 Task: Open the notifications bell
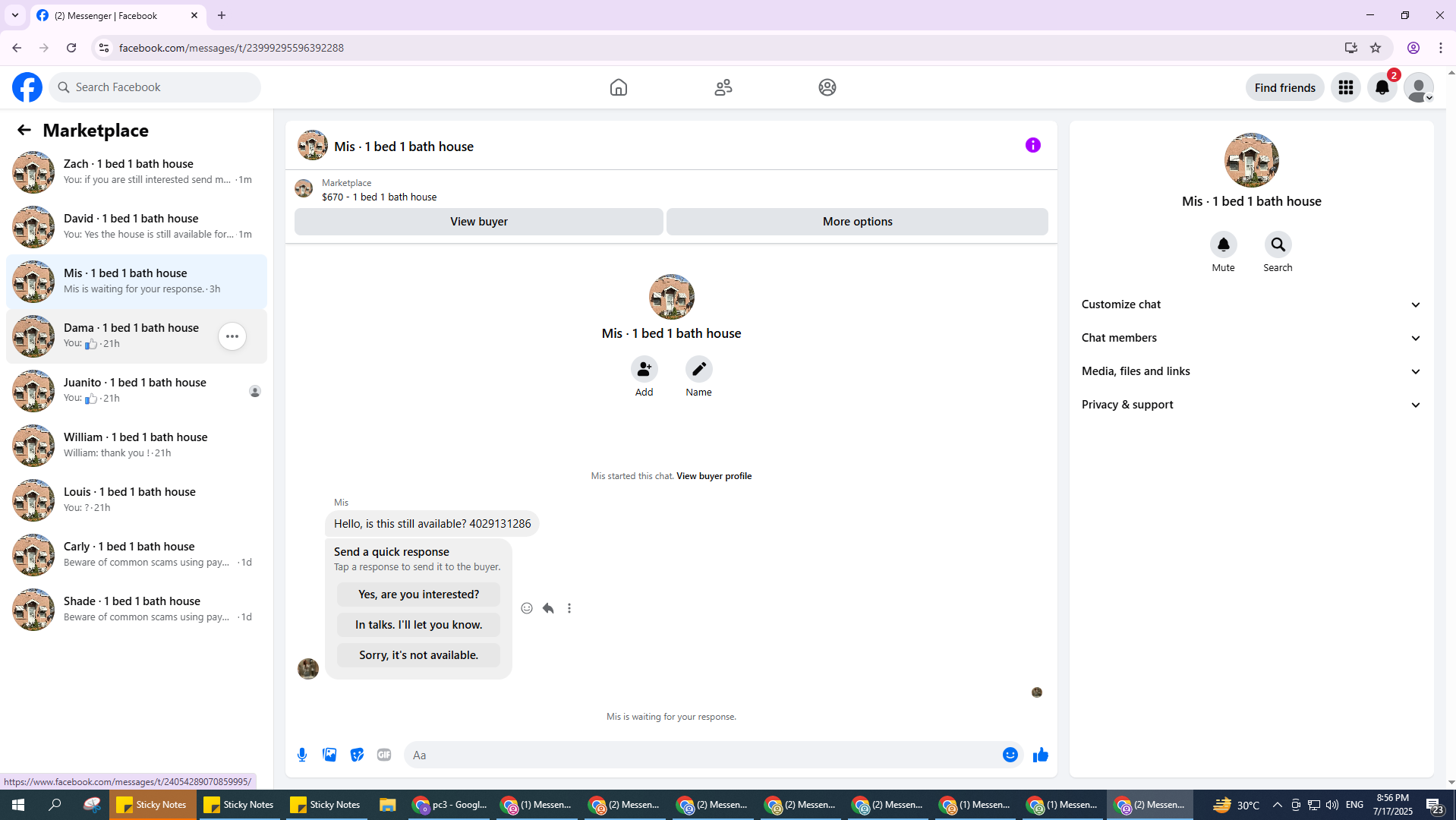1382,87
